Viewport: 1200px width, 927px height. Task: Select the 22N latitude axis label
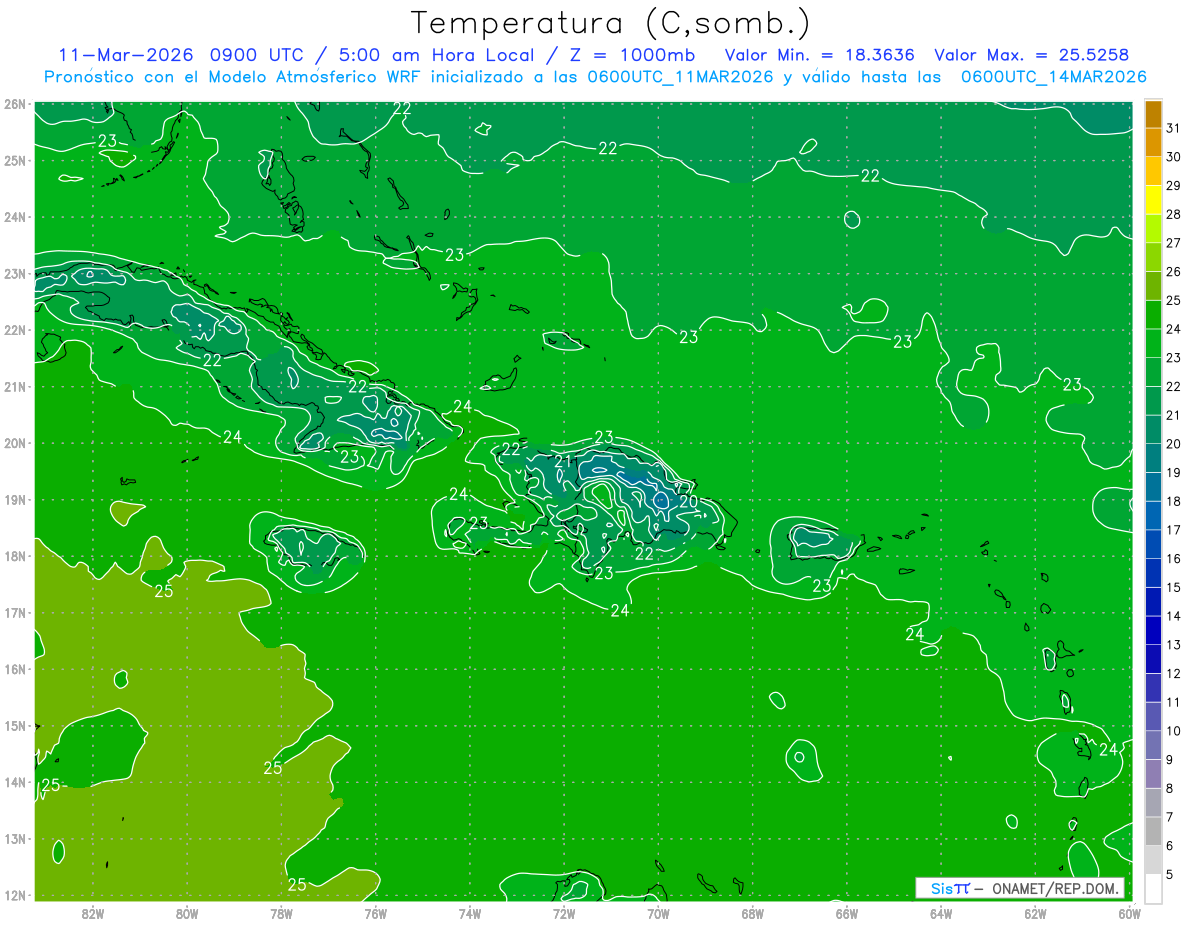click(15, 330)
